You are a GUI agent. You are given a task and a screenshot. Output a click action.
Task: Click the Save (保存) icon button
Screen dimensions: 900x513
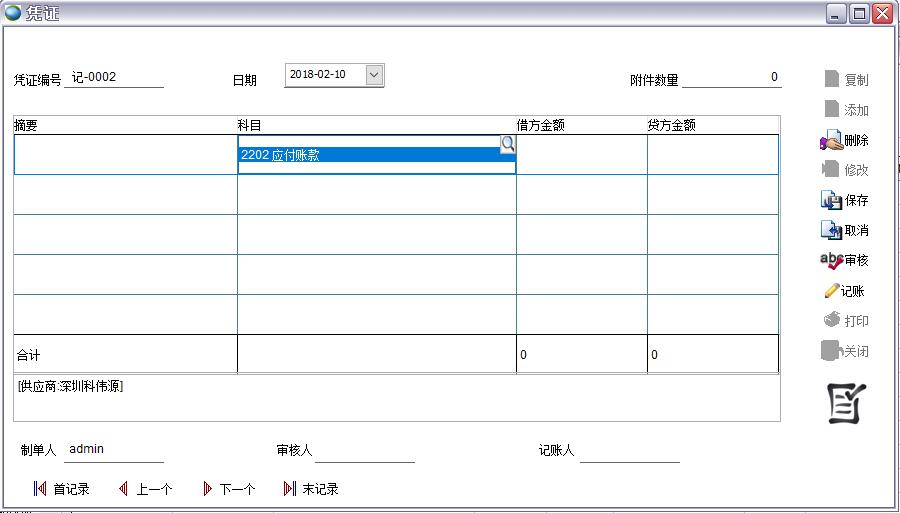point(832,200)
